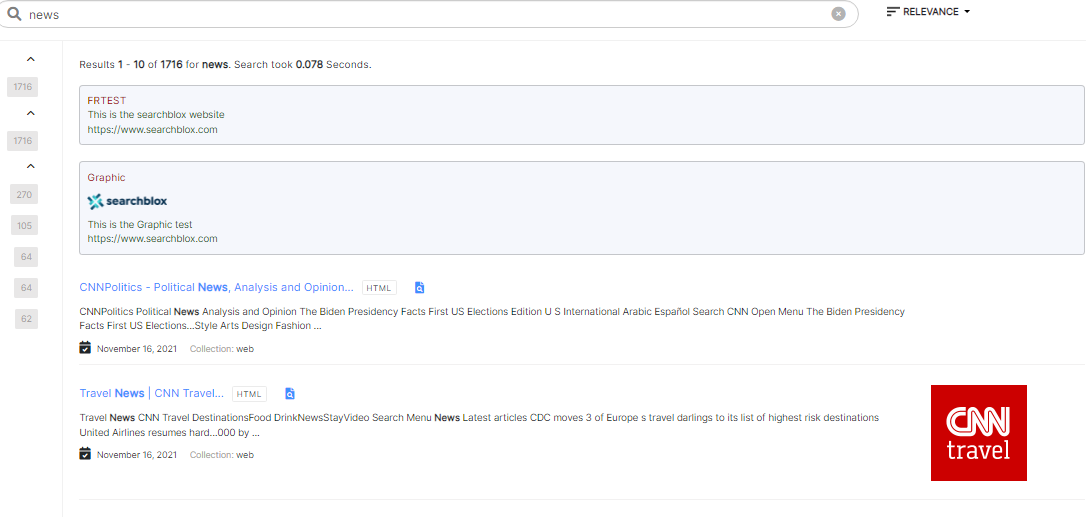Click HTML tag on CNNPolitics result
This screenshot has height=517, width=1086.
(379, 288)
